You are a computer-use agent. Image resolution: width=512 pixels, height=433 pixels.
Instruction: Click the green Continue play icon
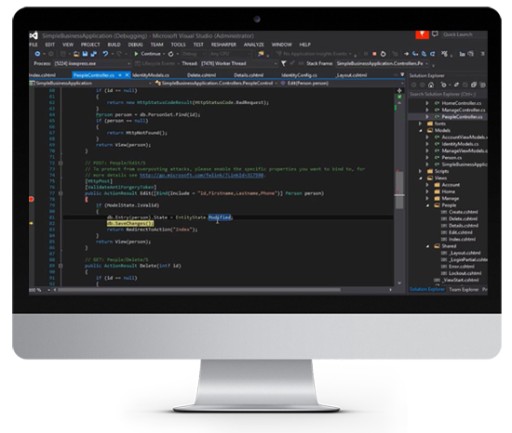coord(136,54)
